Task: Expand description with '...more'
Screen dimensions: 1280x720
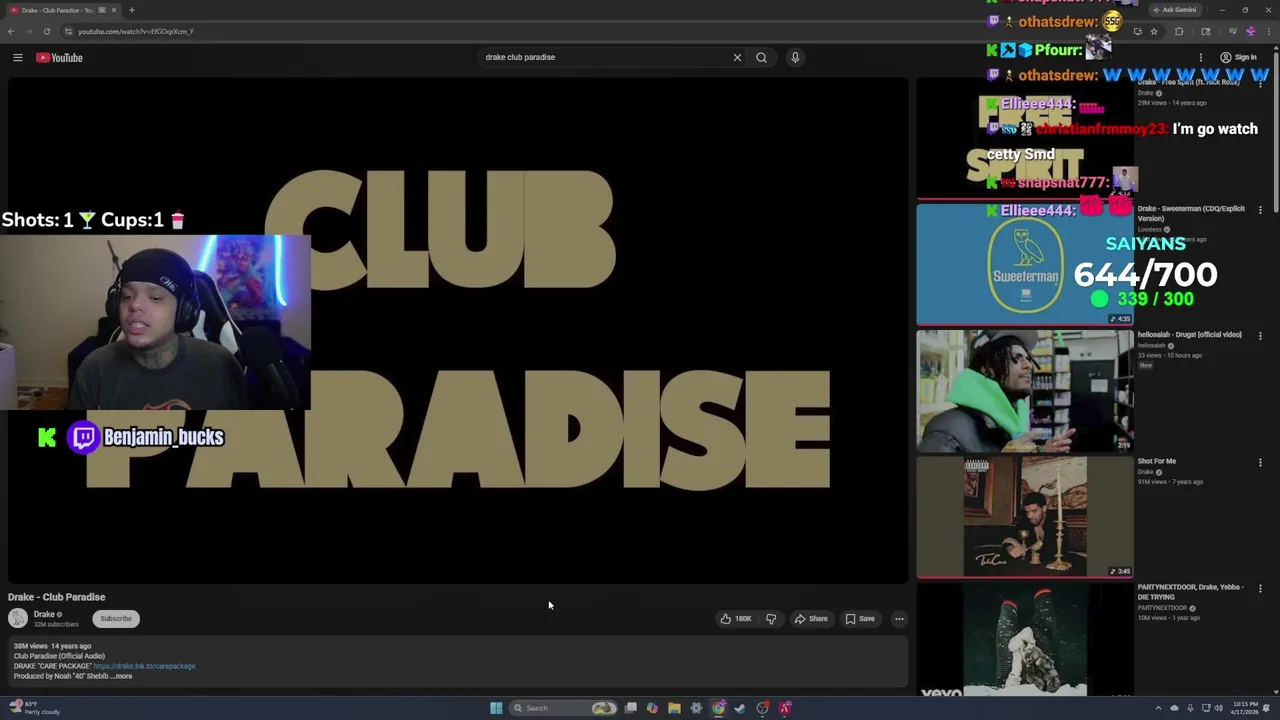Action: click(x=121, y=677)
